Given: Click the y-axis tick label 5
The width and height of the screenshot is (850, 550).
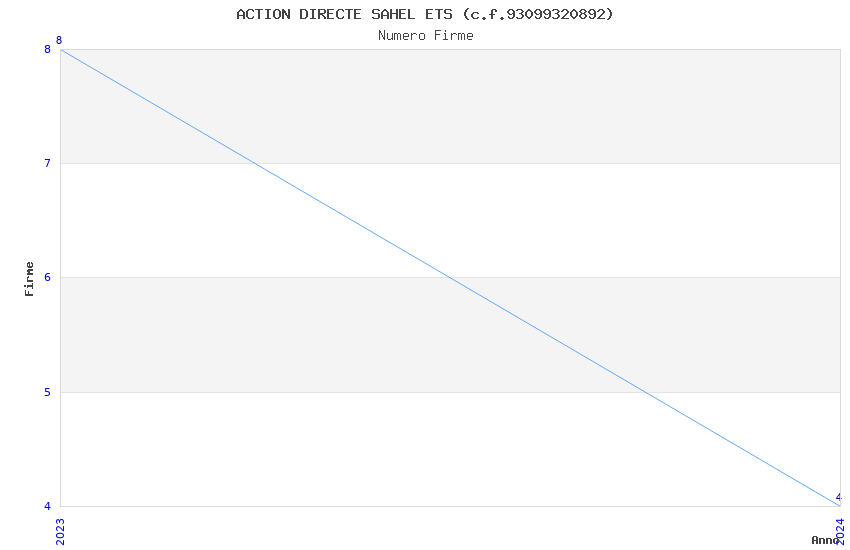Looking at the screenshot, I should click(47, 392).
